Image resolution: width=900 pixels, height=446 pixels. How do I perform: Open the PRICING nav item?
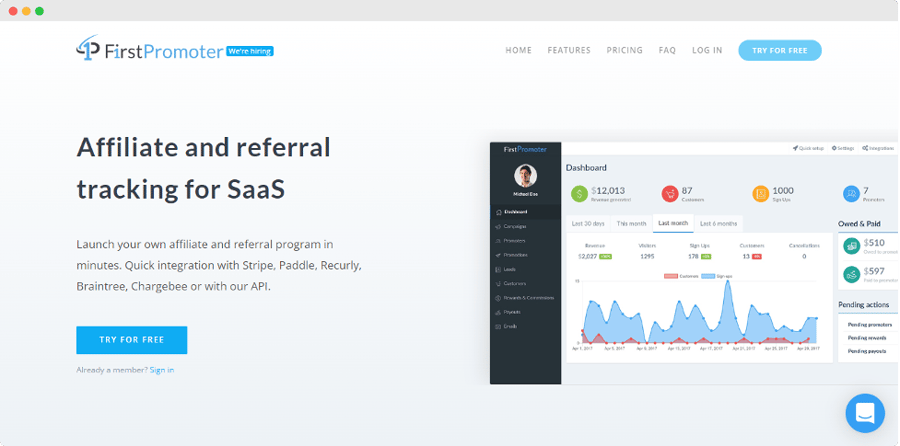624,51
